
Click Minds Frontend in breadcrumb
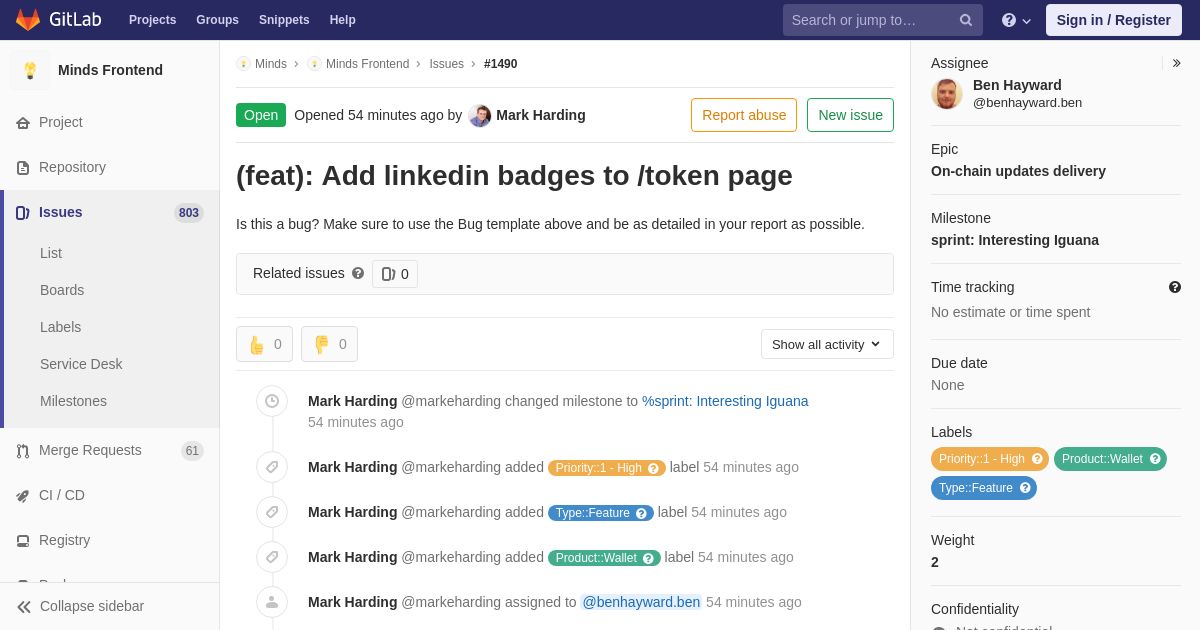[x=367, y=64]
